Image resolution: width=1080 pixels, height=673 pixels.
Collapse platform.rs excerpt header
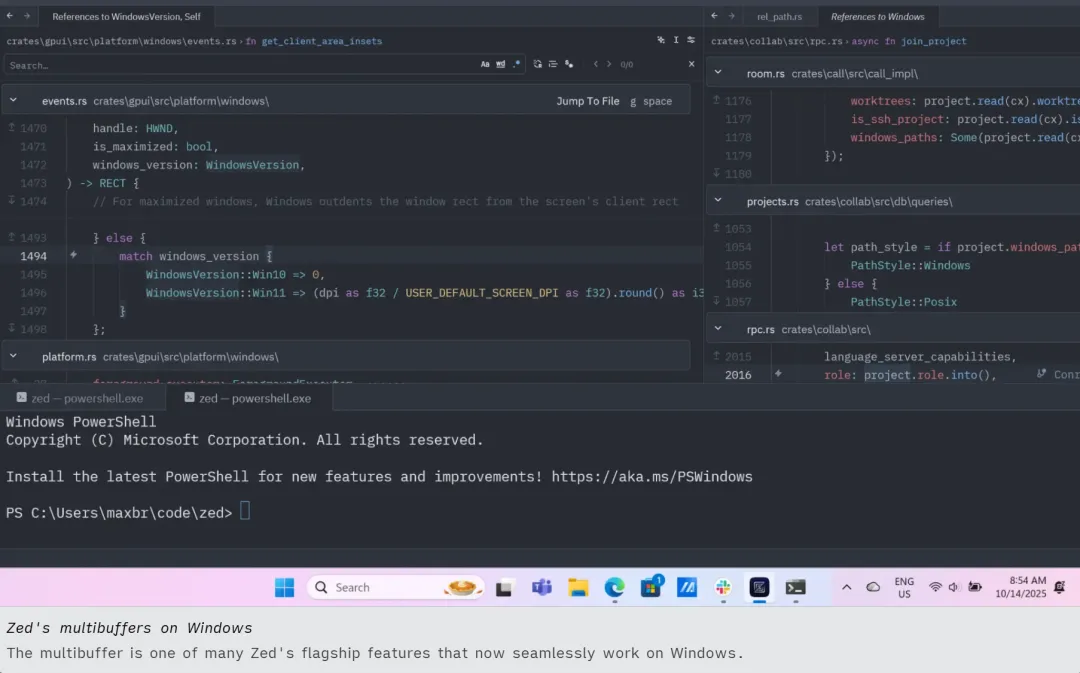(x=13, y=356)
